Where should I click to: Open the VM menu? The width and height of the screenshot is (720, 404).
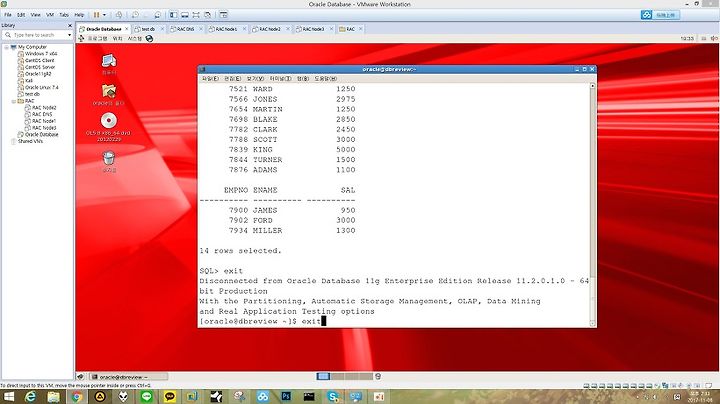tap(50, 15)
